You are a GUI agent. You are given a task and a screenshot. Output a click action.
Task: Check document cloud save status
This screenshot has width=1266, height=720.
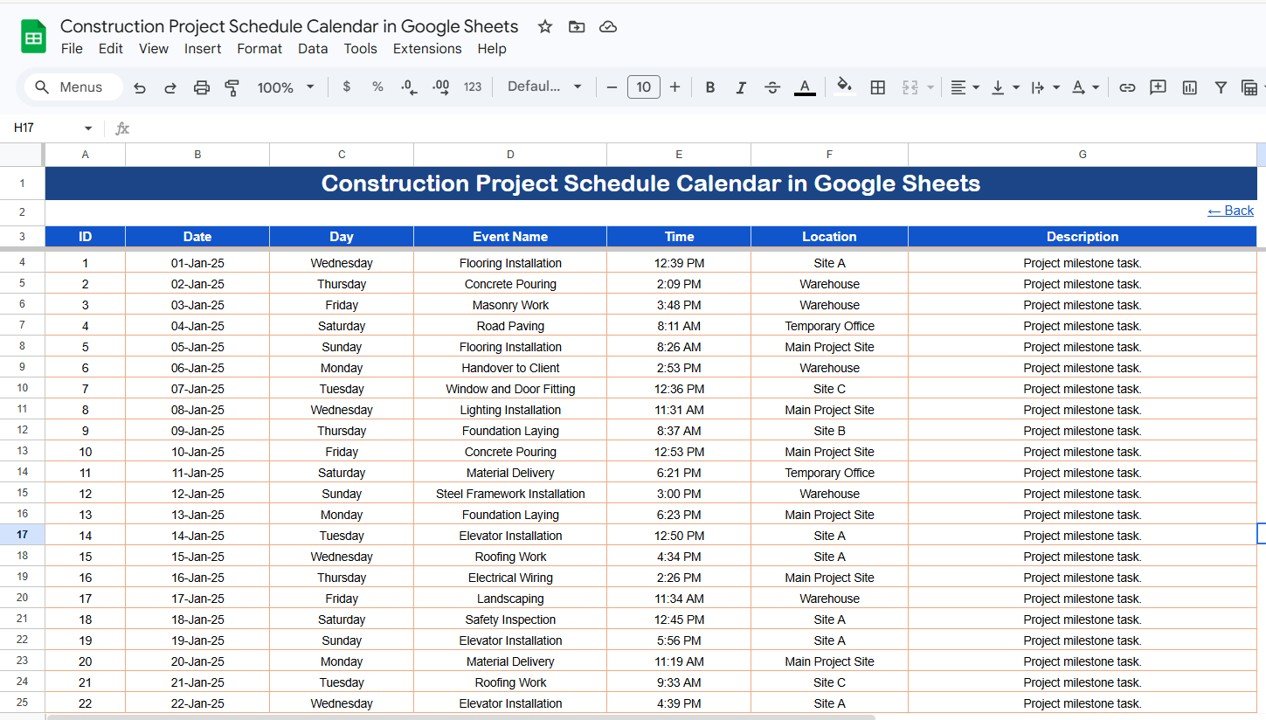click(x=608, y=27)
